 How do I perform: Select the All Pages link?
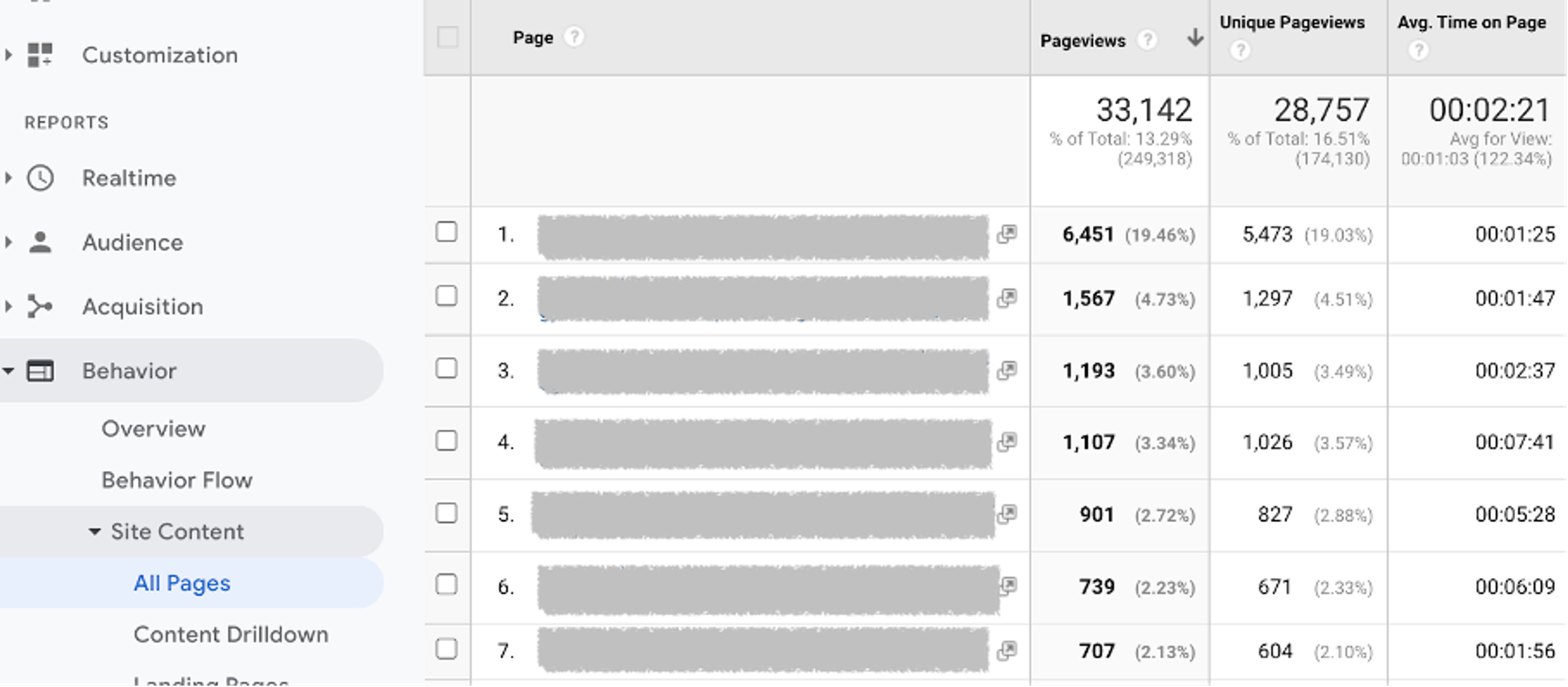pyautogui.click(x=182, y=583)
